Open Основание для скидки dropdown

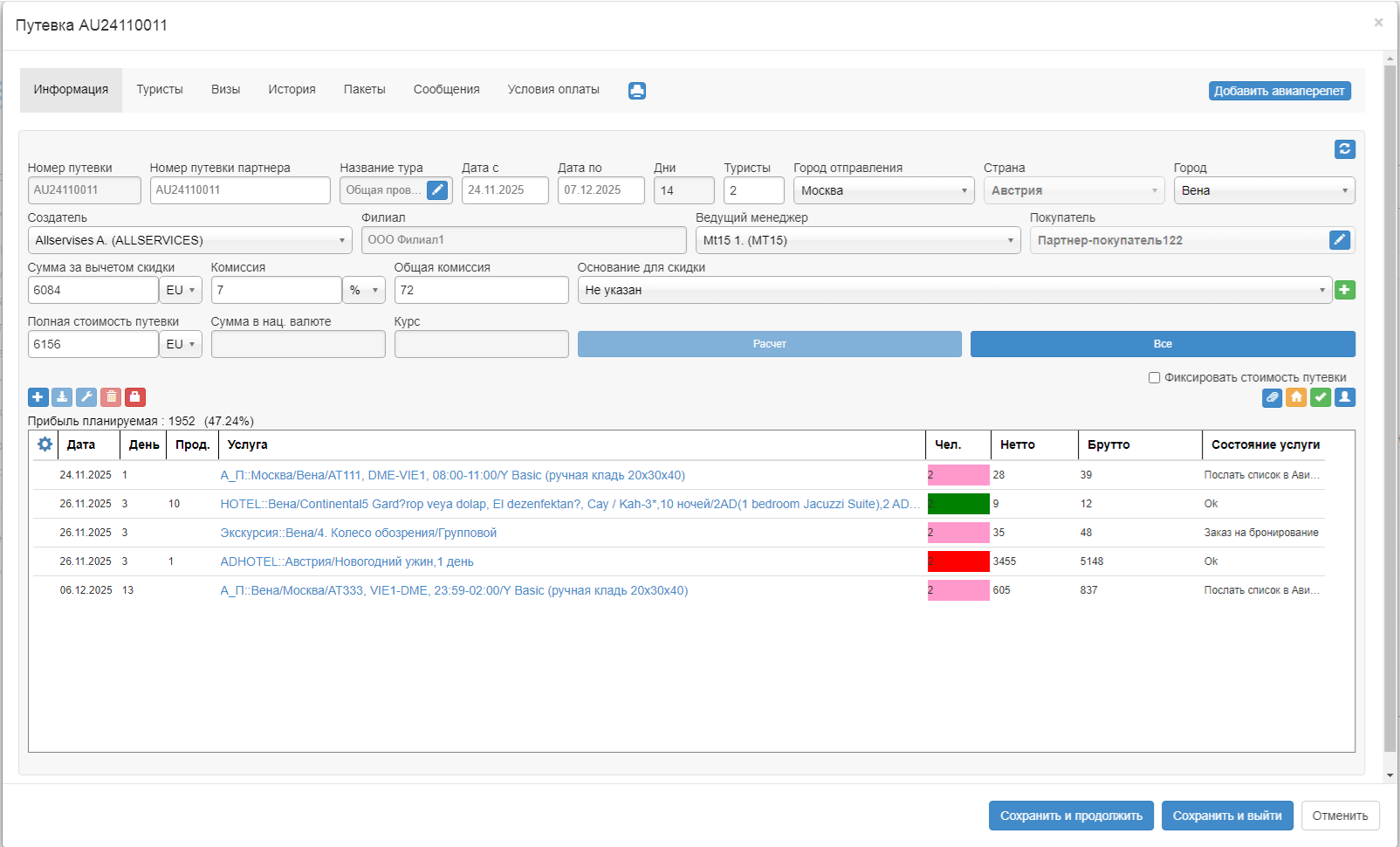point(954,290)
